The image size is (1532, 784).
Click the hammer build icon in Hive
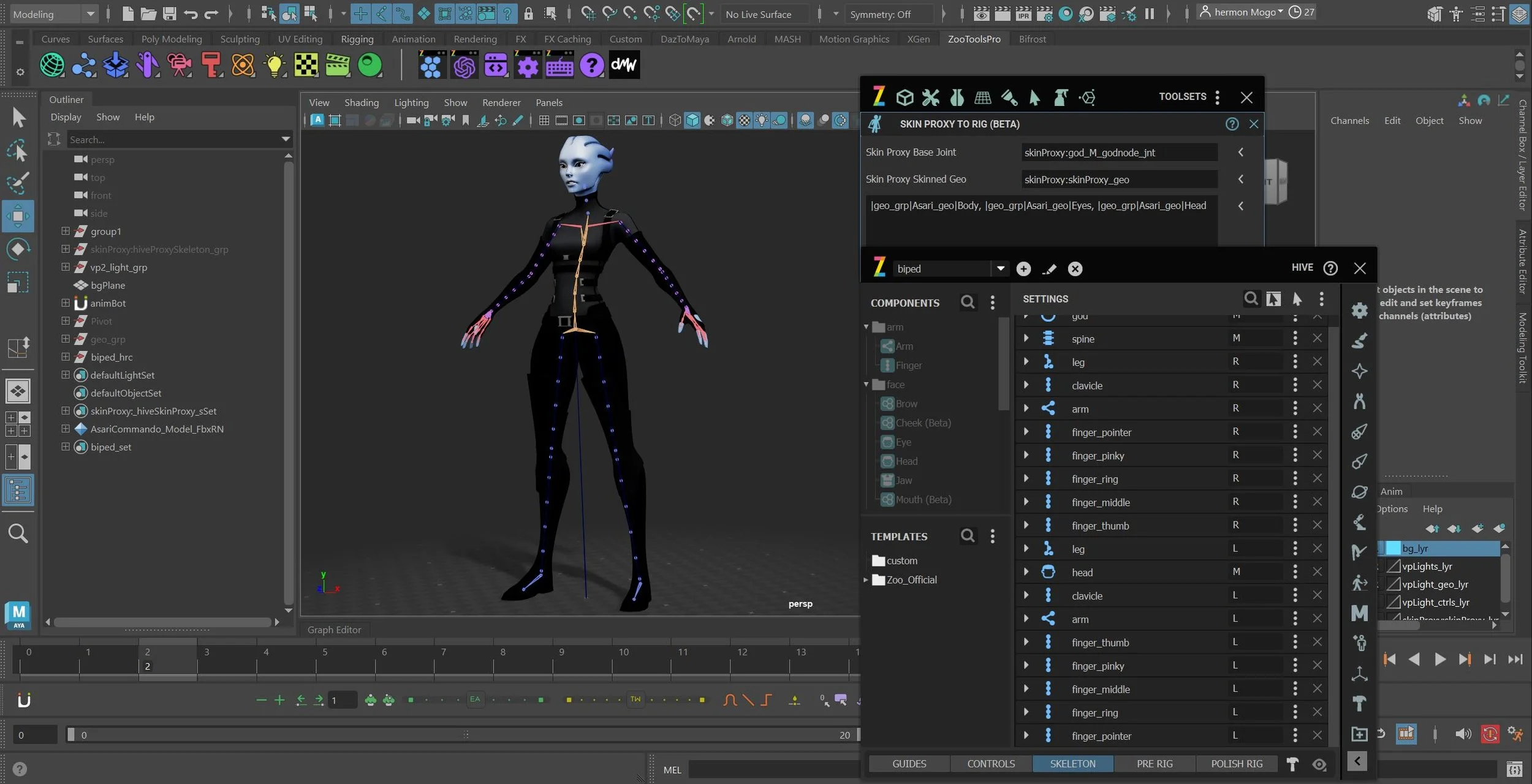[1292, 764]
